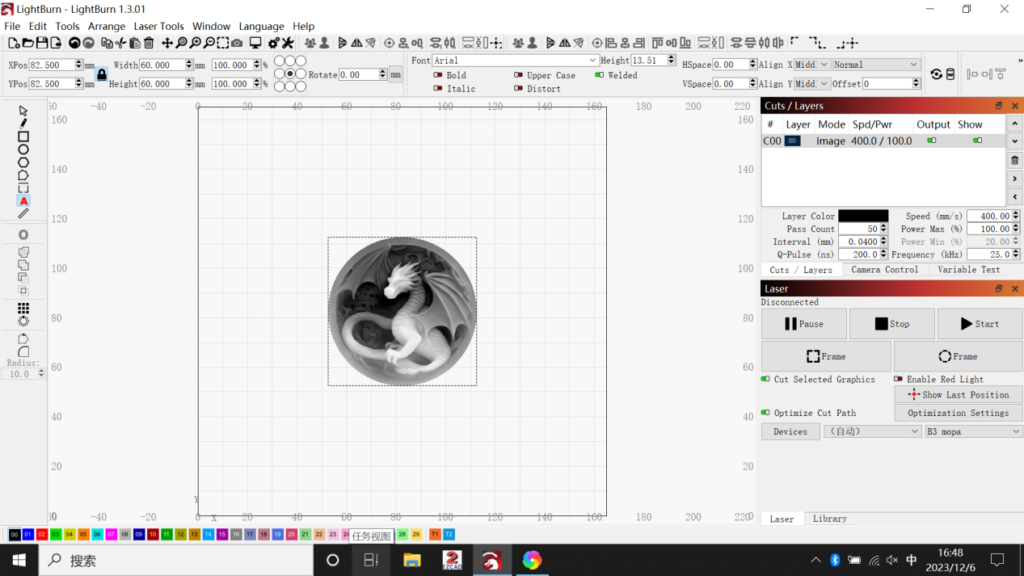
Task: Click the Save file icon
Action: [43, 43]
